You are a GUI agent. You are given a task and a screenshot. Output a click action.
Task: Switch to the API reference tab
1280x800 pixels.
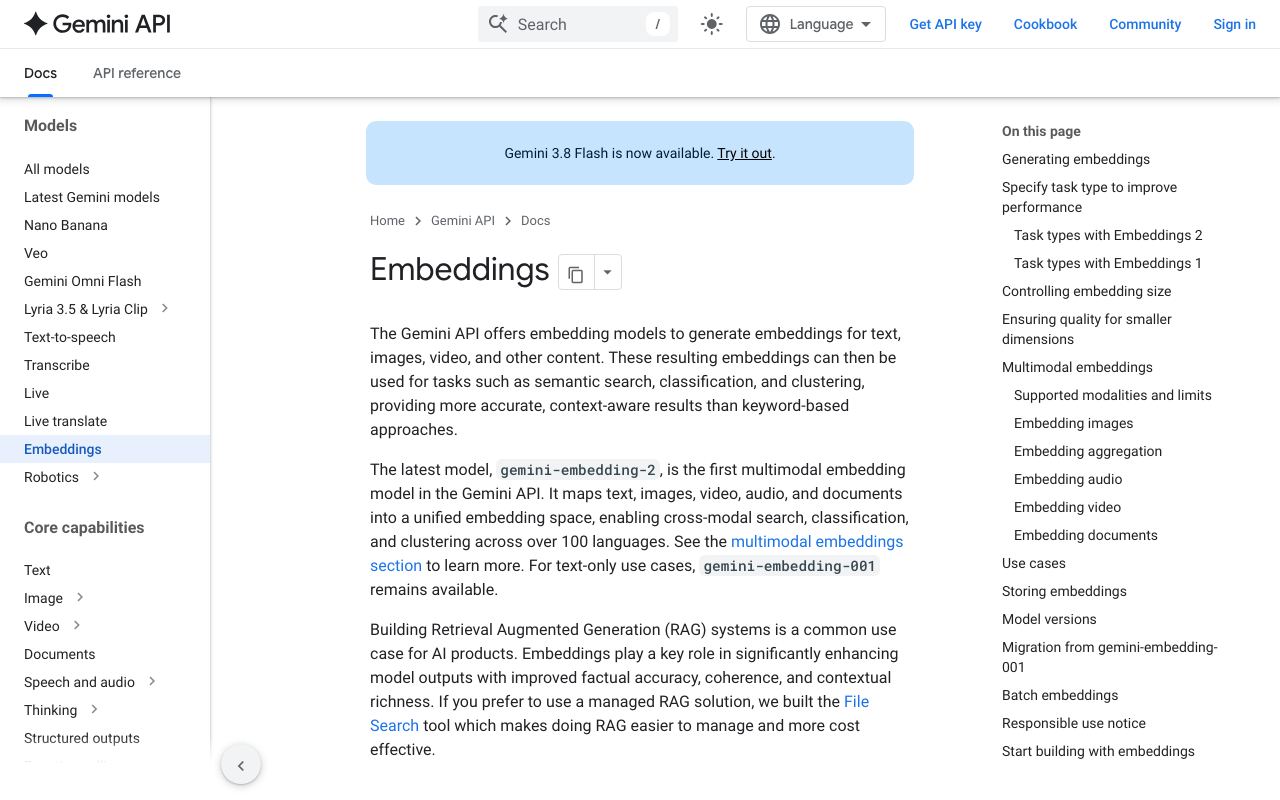point(137,73)
